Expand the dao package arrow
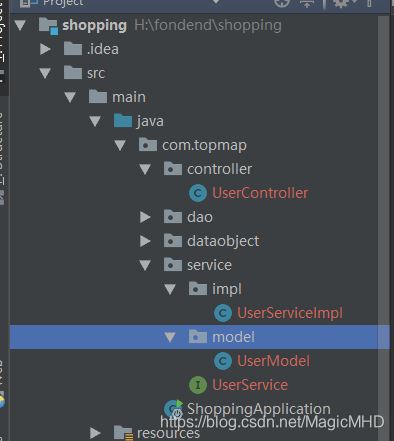Viewport: 394px width, 441px height. coord(145,217)
